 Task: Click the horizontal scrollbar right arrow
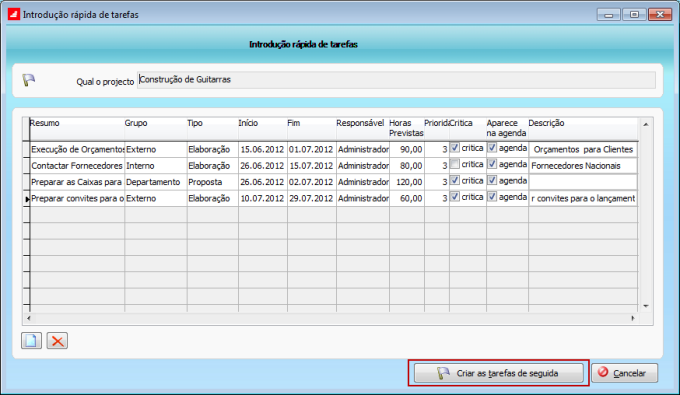(x=633, y=318)
